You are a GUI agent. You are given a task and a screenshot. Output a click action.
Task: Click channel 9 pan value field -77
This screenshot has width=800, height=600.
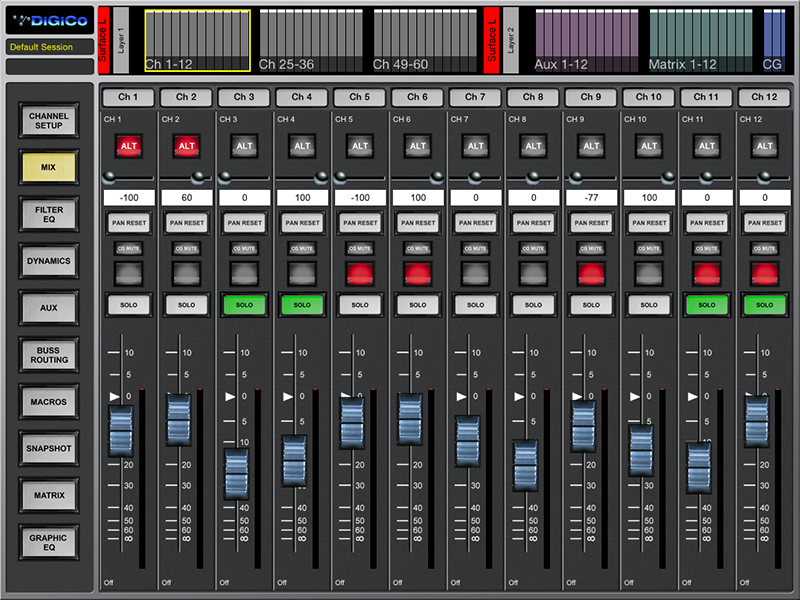[x=591, y=197]
